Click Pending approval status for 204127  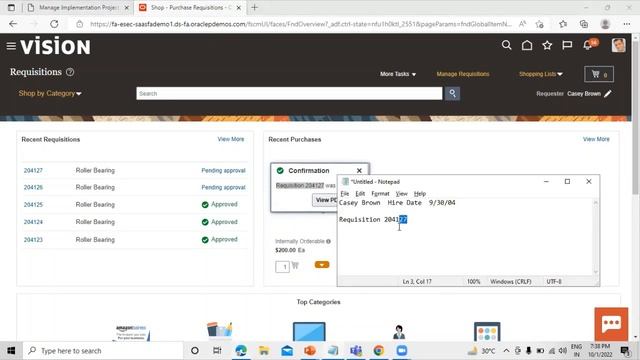[223, 170]
